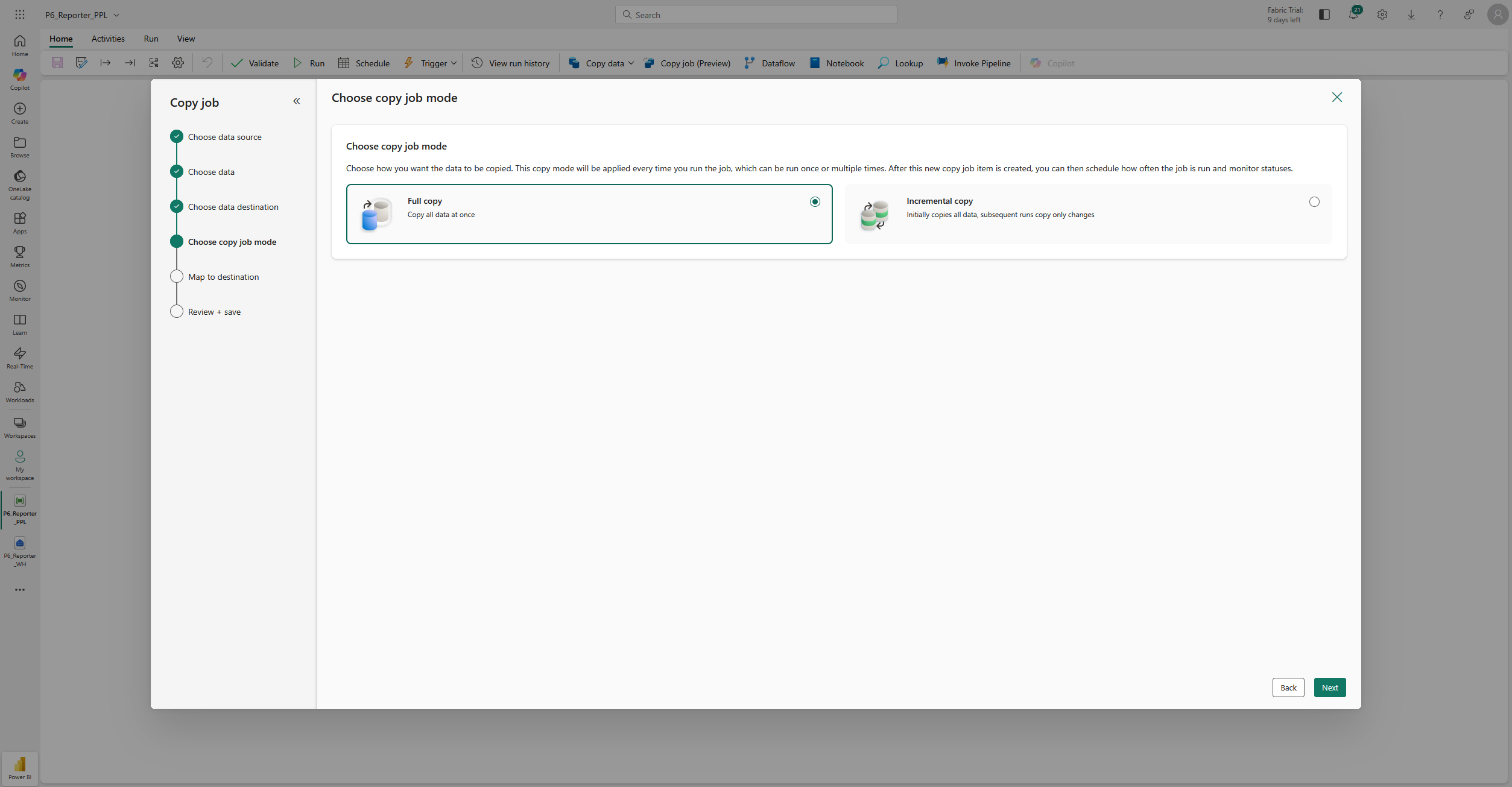The image size is (1512, 787).
Task: Switch to the Activities ribbon tab
Action: click(x=108, y=39)
